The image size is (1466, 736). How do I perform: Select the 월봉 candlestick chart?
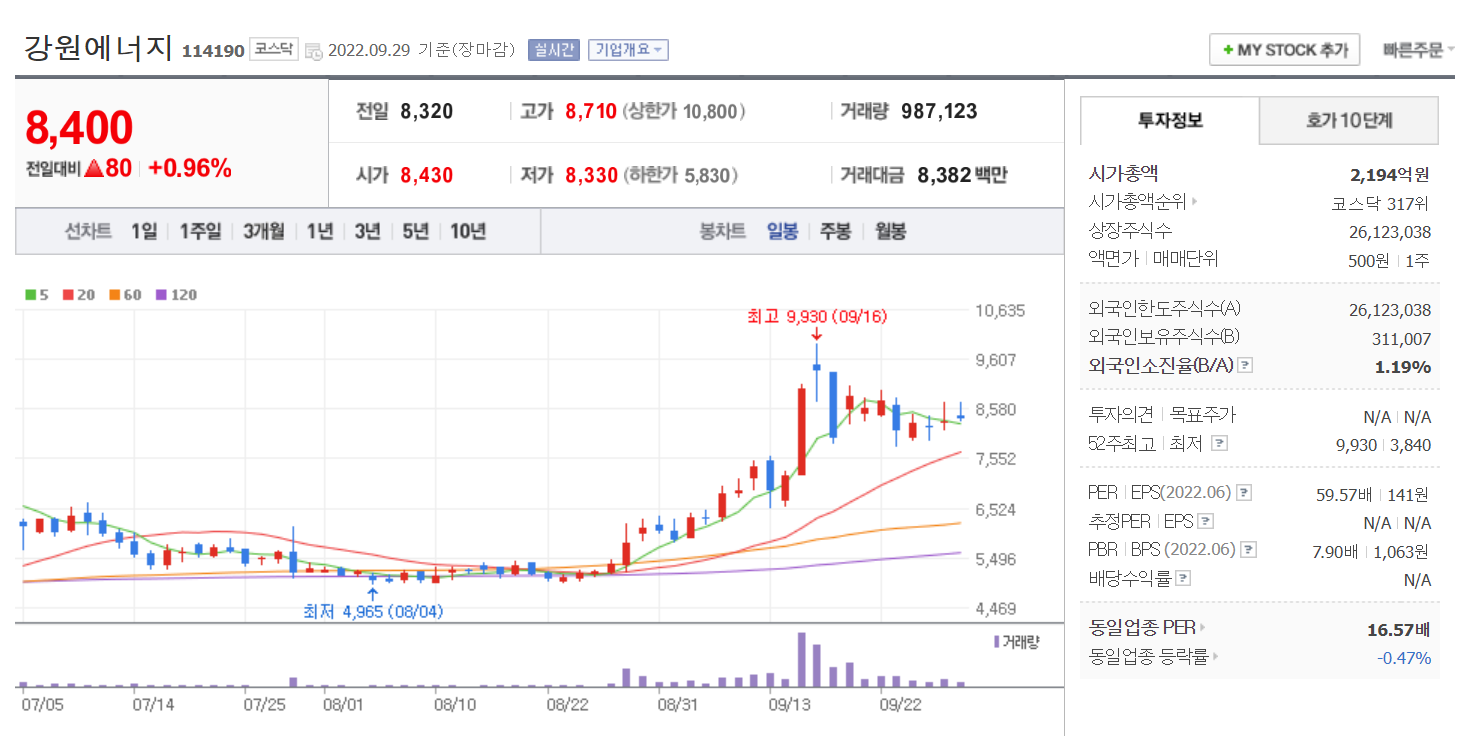pyautogui.click(x=890, y=231)
